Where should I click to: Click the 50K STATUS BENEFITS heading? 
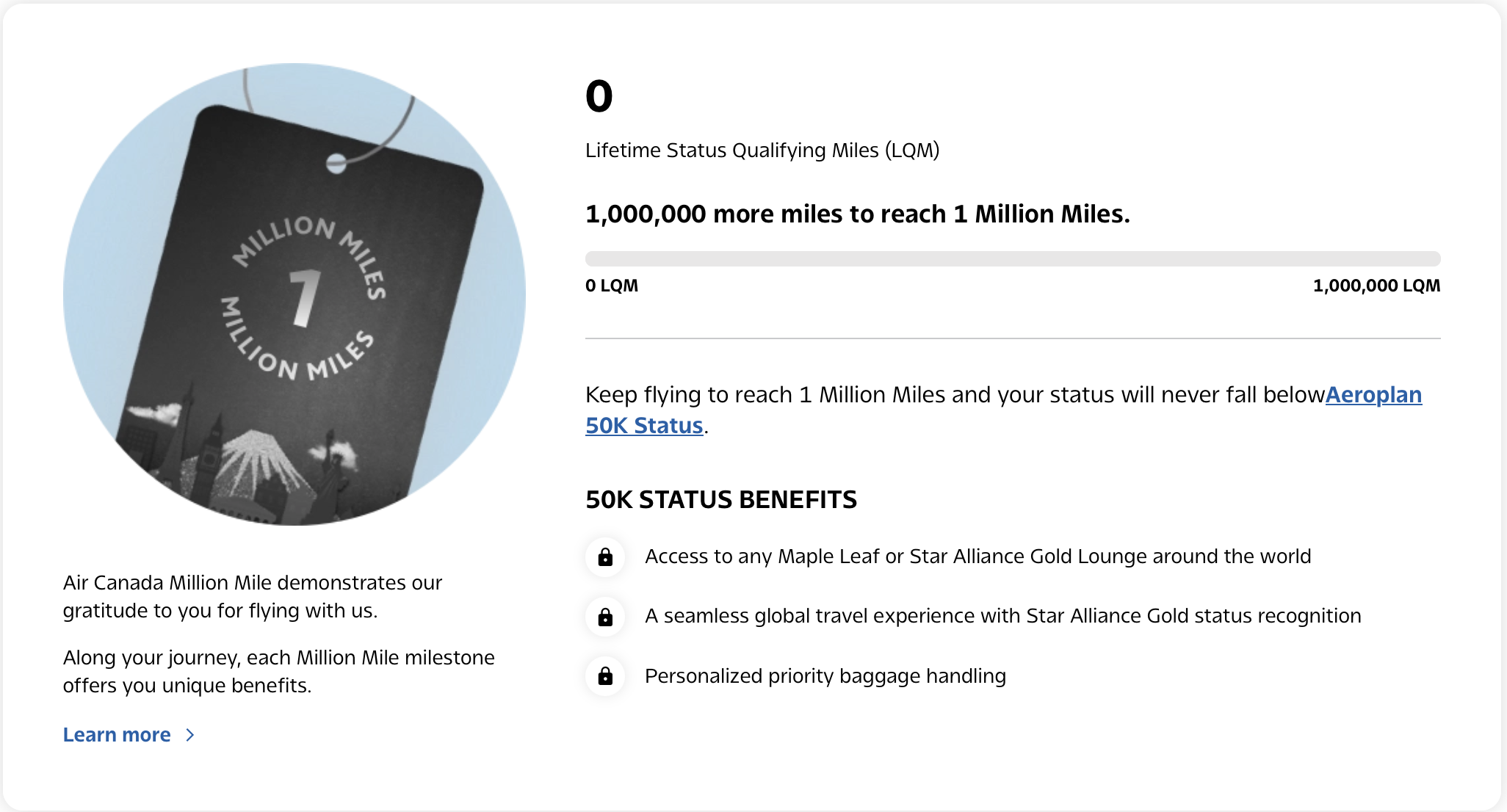click(x=720, y=500)
